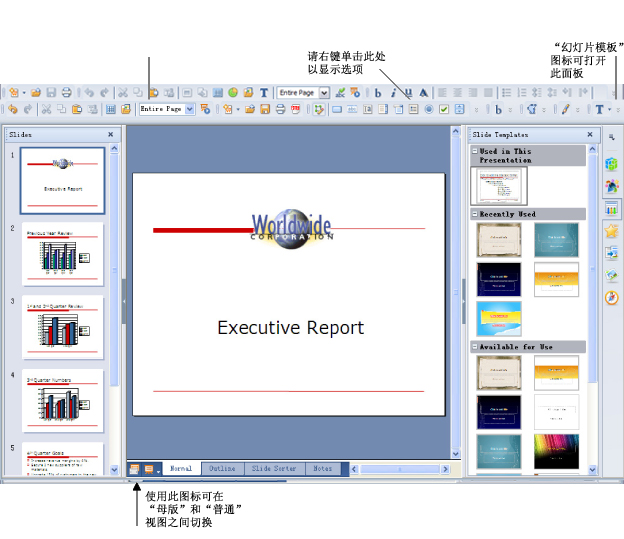The height and width of the screenshot is (539, 624).
Task: Collapse the Available for Use section
Action: [474, 347]
